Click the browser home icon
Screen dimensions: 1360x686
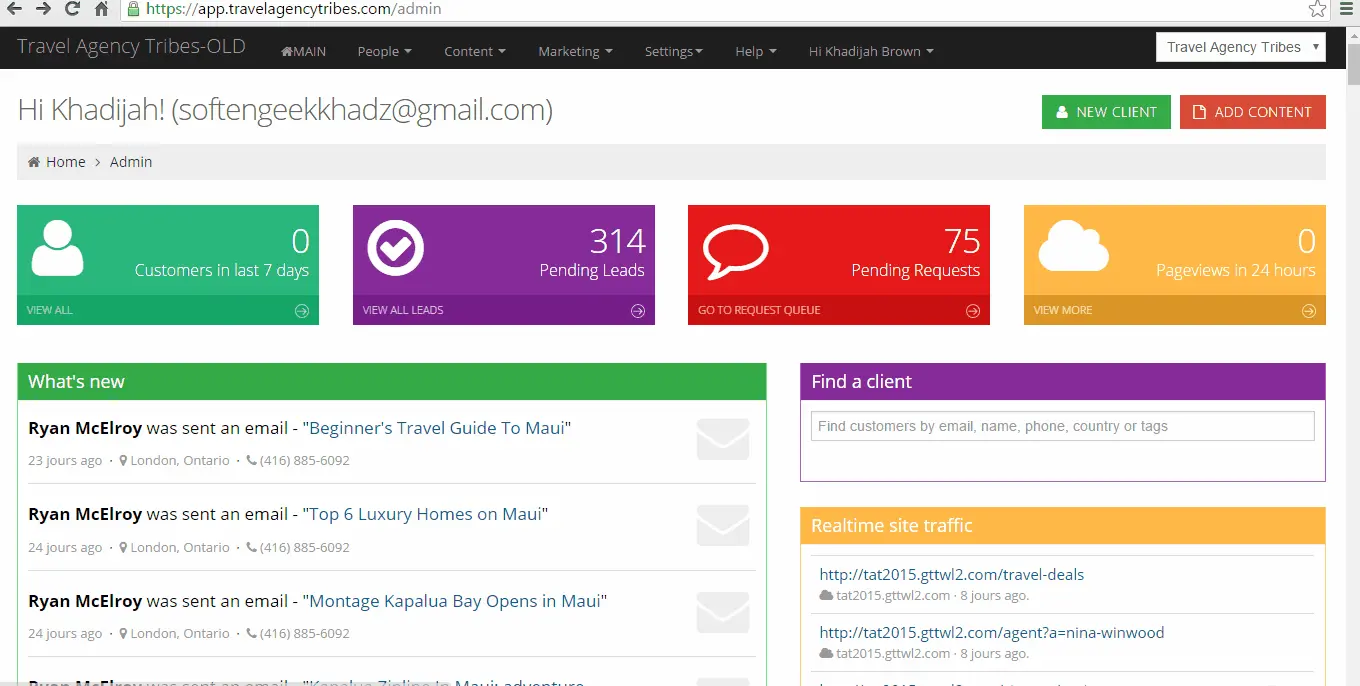tap(102, 9)
